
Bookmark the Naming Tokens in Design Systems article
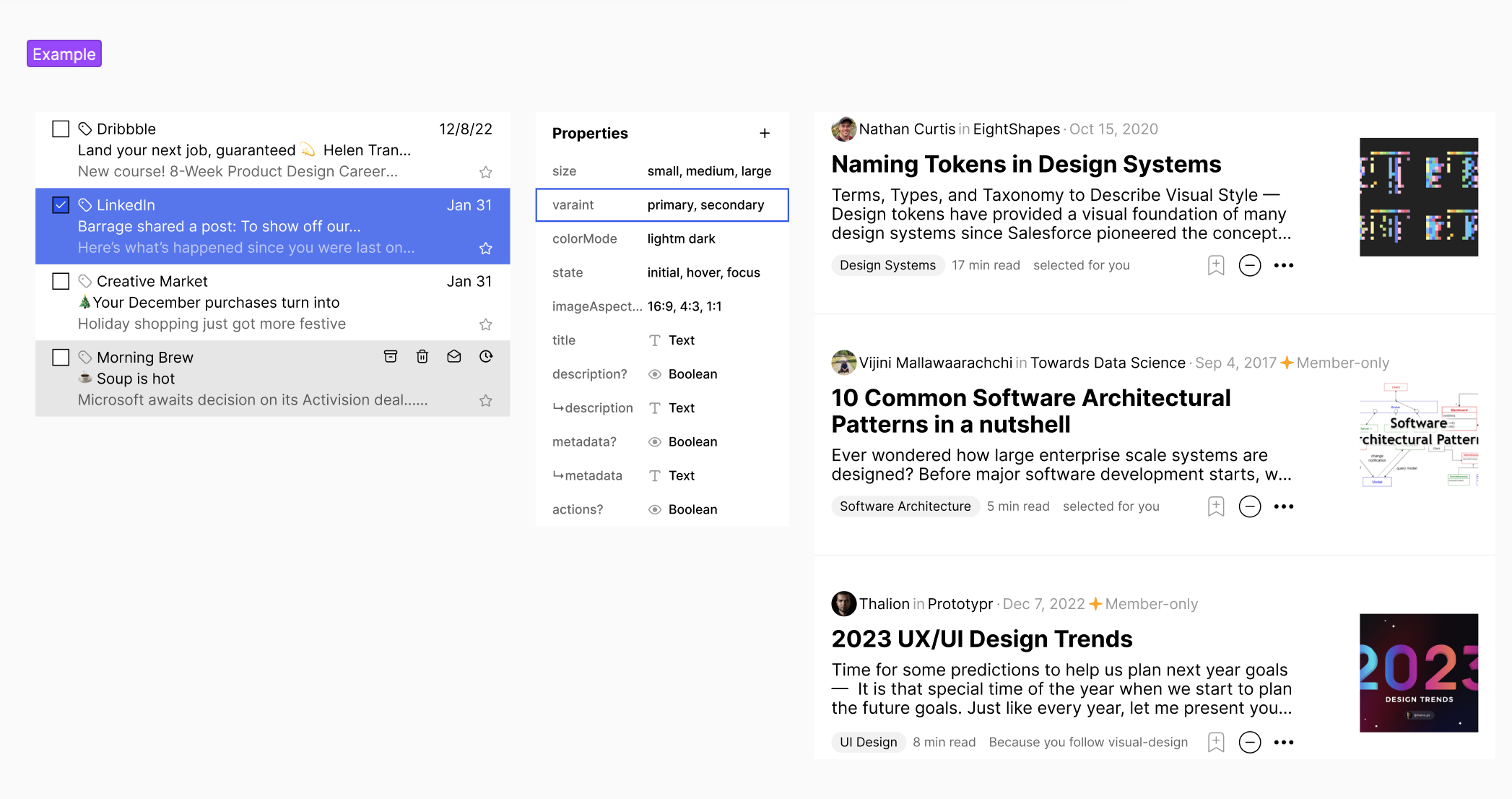pos(1216,265)
